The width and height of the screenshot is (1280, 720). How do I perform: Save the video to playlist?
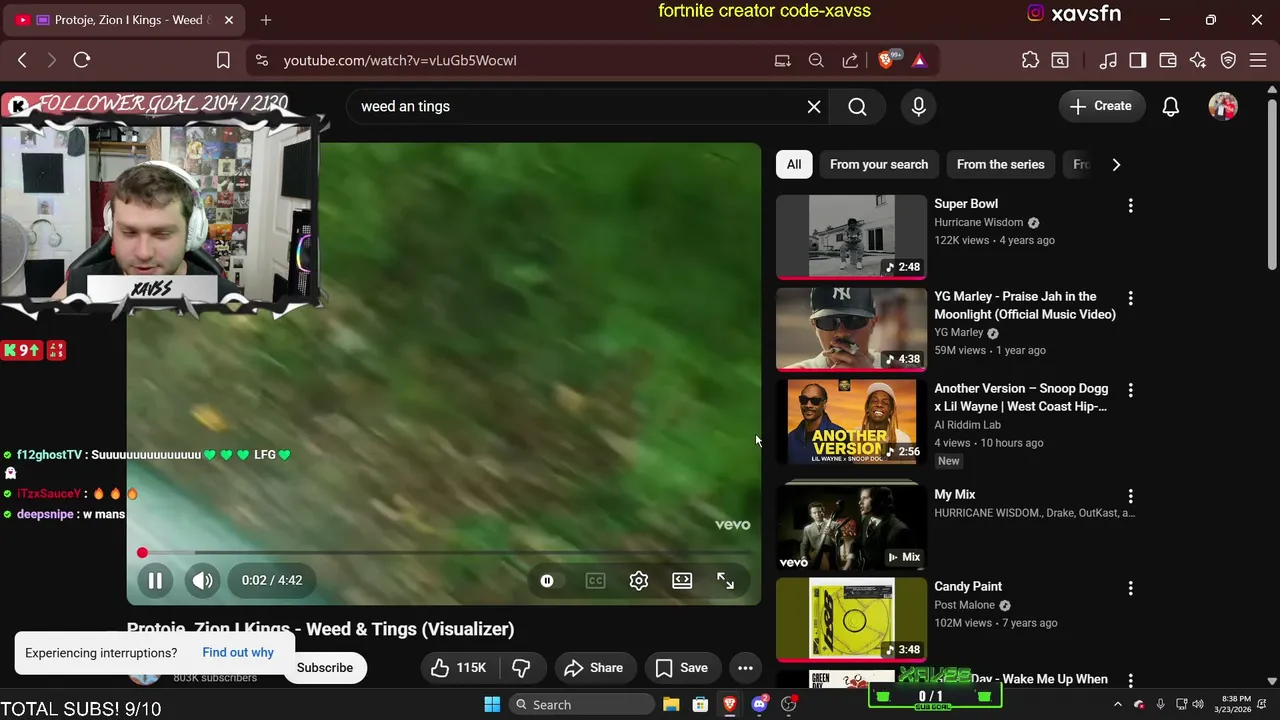click(682, 668)
